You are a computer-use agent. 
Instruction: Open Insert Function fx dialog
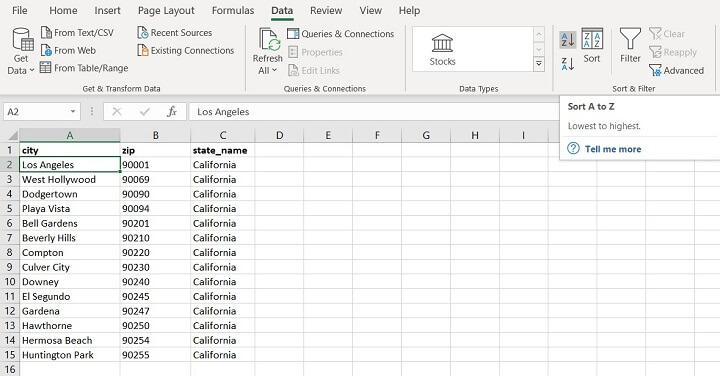point(172,112)
